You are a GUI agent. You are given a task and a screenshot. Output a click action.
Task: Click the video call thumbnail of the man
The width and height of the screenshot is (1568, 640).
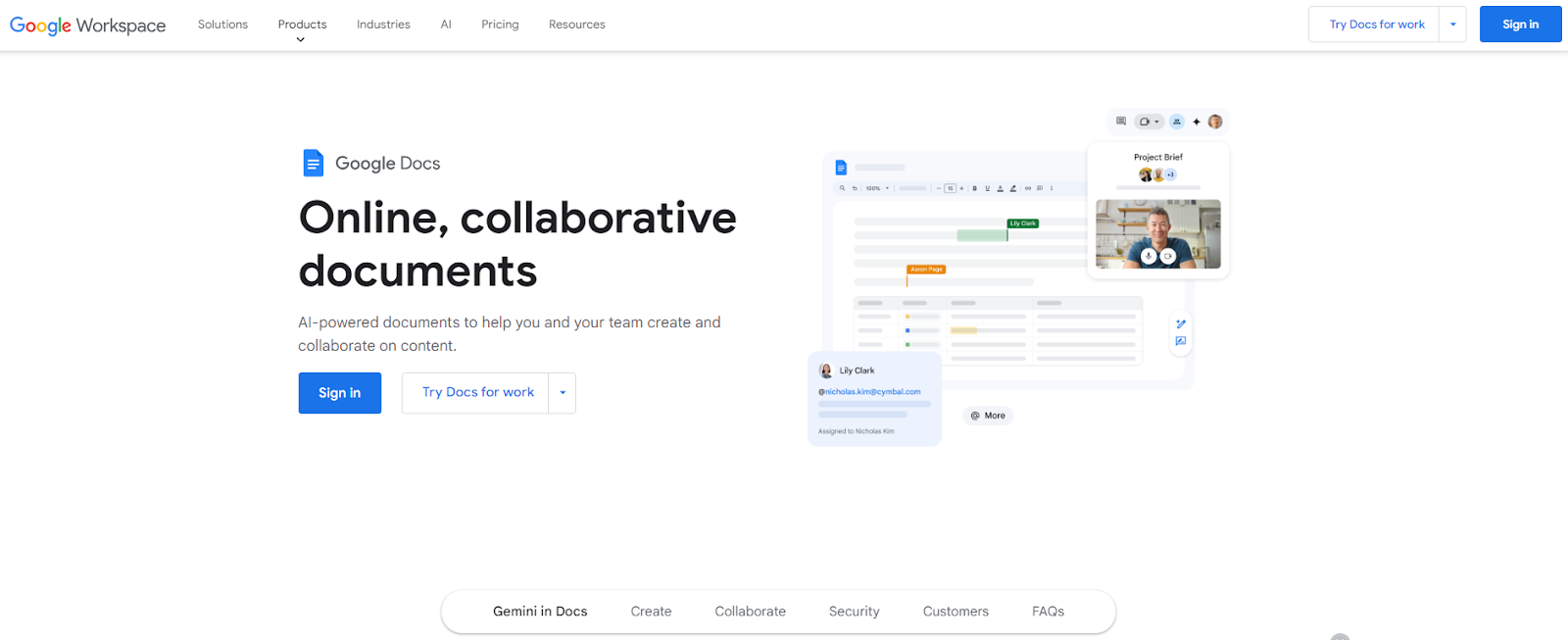[1158, 234]
